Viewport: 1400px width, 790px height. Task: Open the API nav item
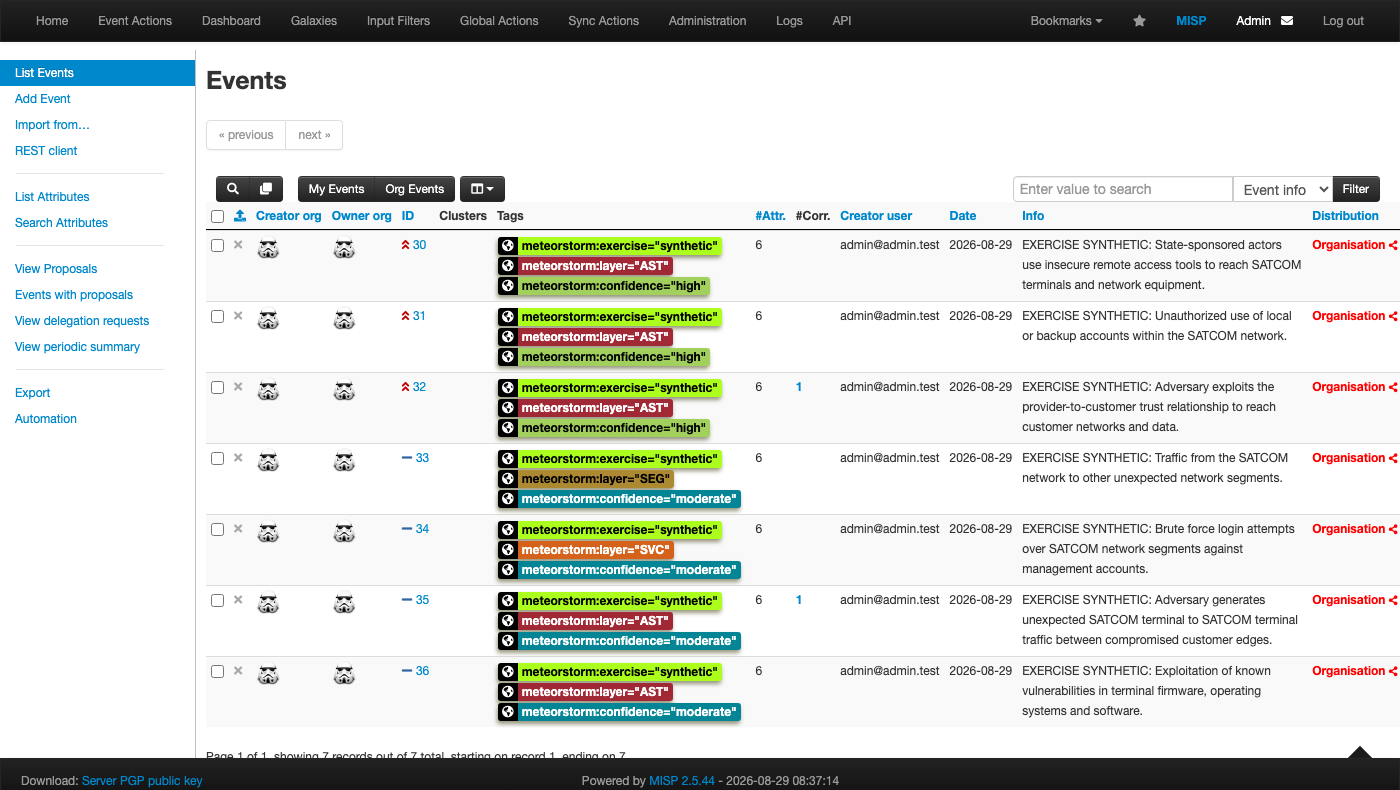(842, 21)
